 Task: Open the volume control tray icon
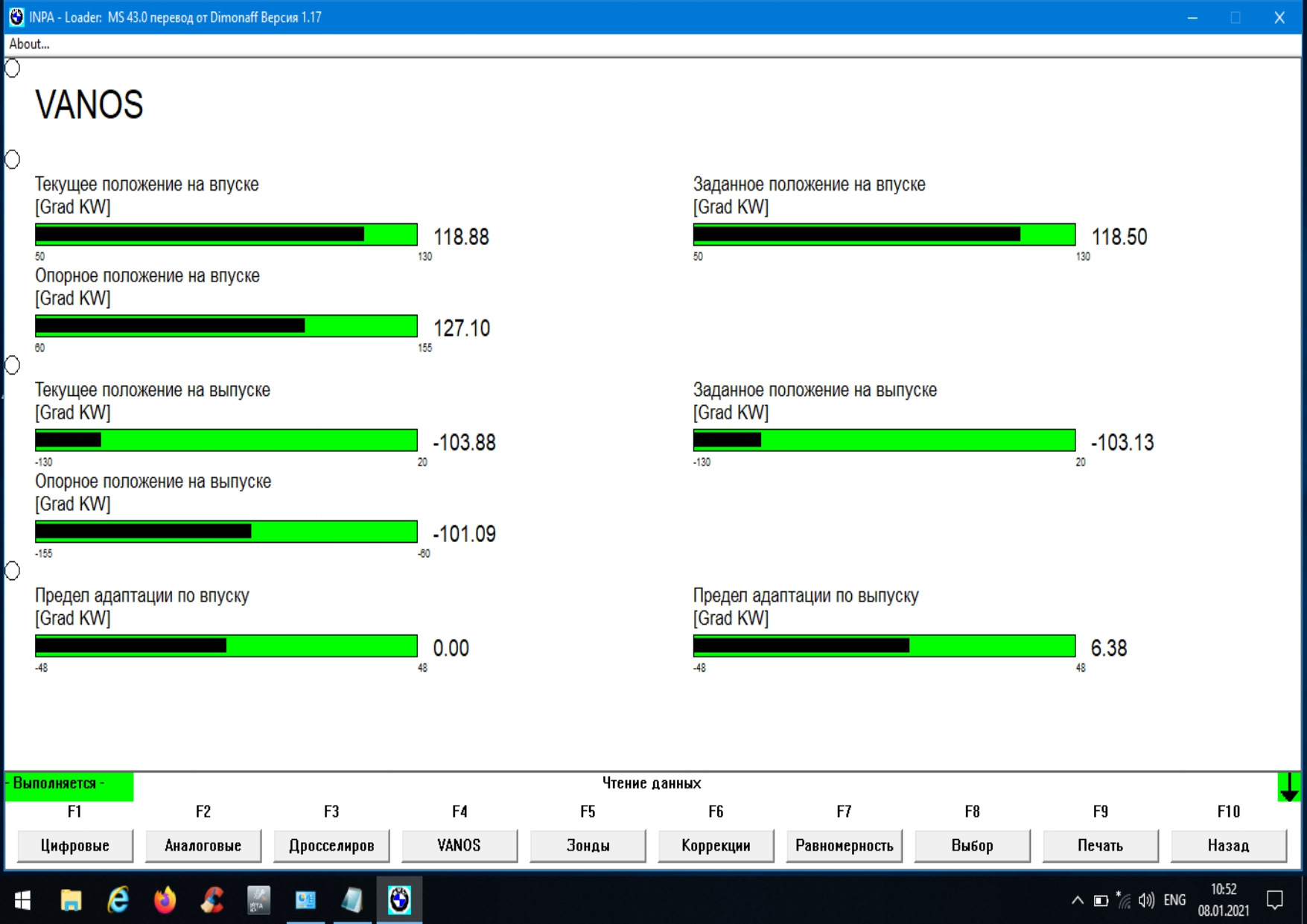click(1147, 901)
